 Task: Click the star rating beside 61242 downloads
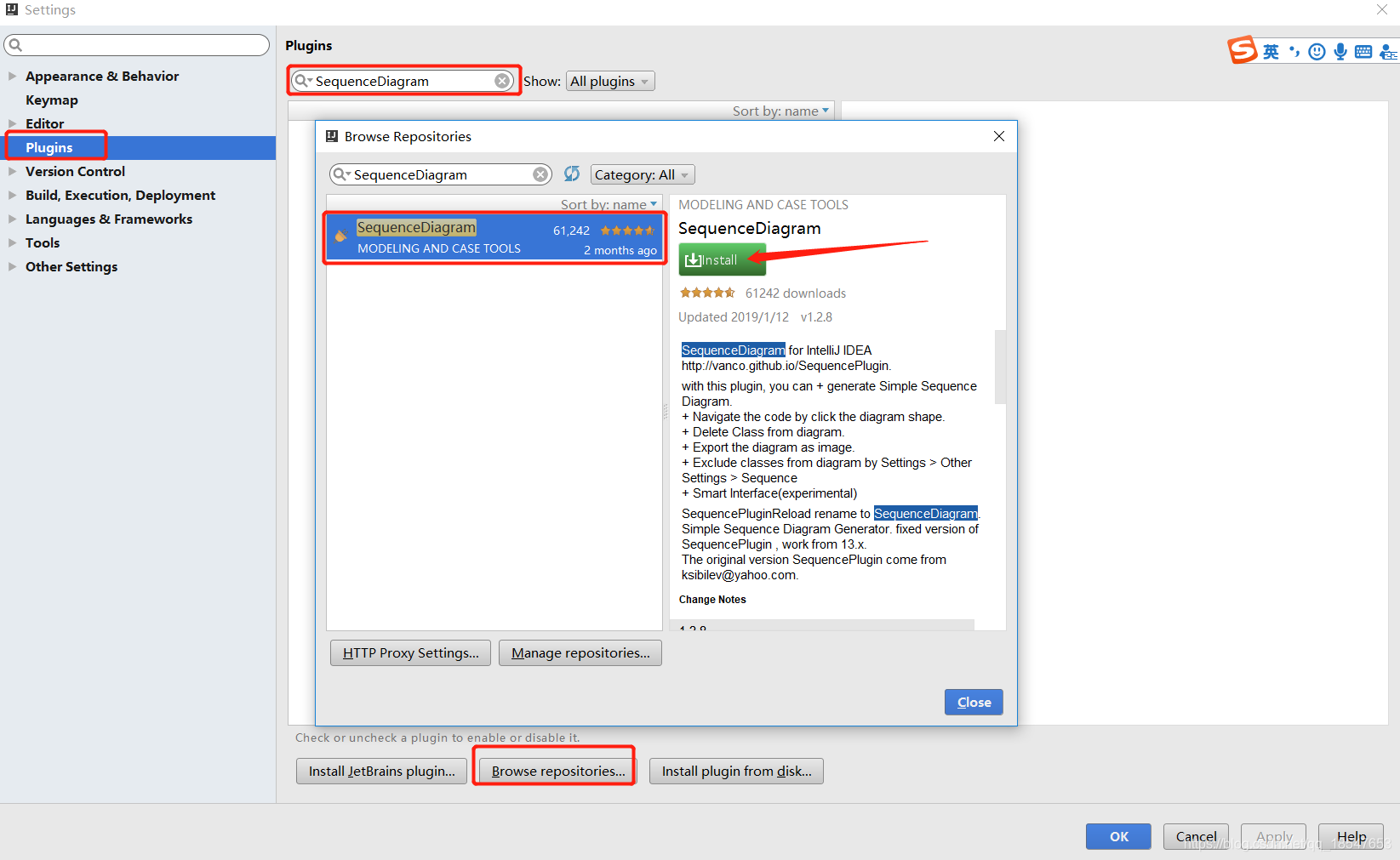[x=707, y=293]
